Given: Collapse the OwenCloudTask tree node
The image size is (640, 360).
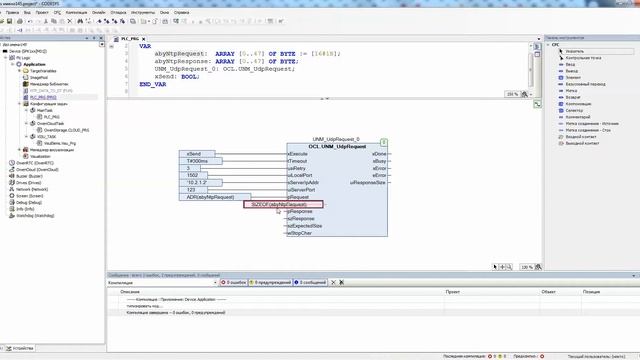Looking at the screenshot, I should point(27,123).
